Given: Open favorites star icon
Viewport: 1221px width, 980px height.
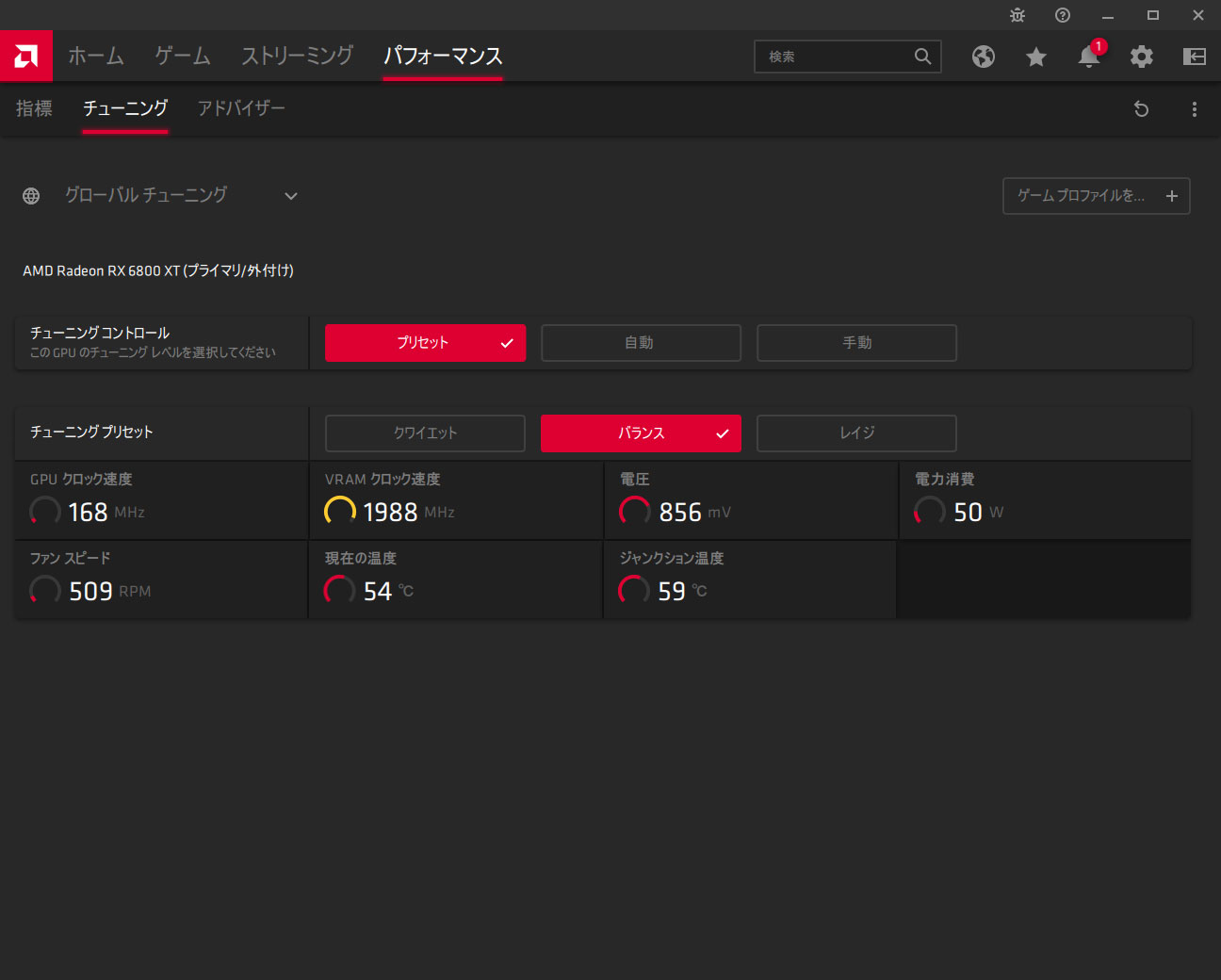Looking at the screenshot, I should [x=1036, y=57].
